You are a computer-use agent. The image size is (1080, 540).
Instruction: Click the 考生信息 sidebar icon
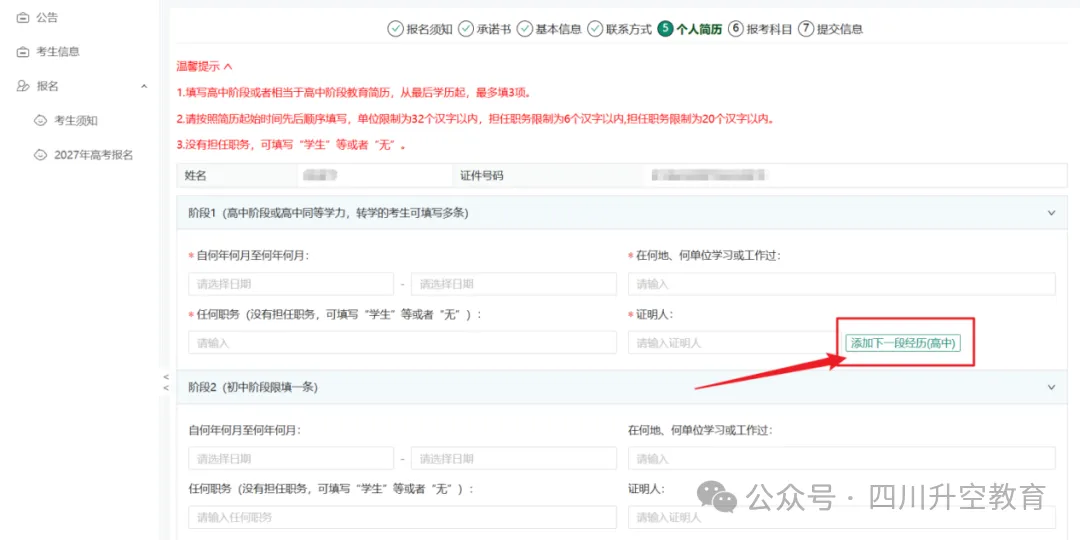(23, 52)
